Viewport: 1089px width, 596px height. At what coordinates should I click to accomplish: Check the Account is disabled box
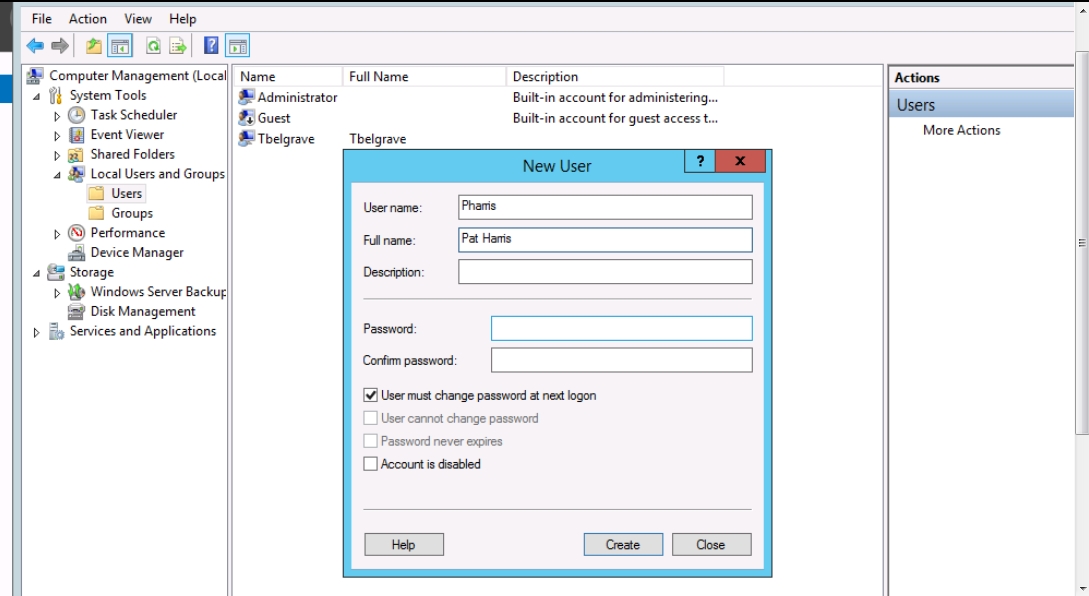[x=371, y=464]
